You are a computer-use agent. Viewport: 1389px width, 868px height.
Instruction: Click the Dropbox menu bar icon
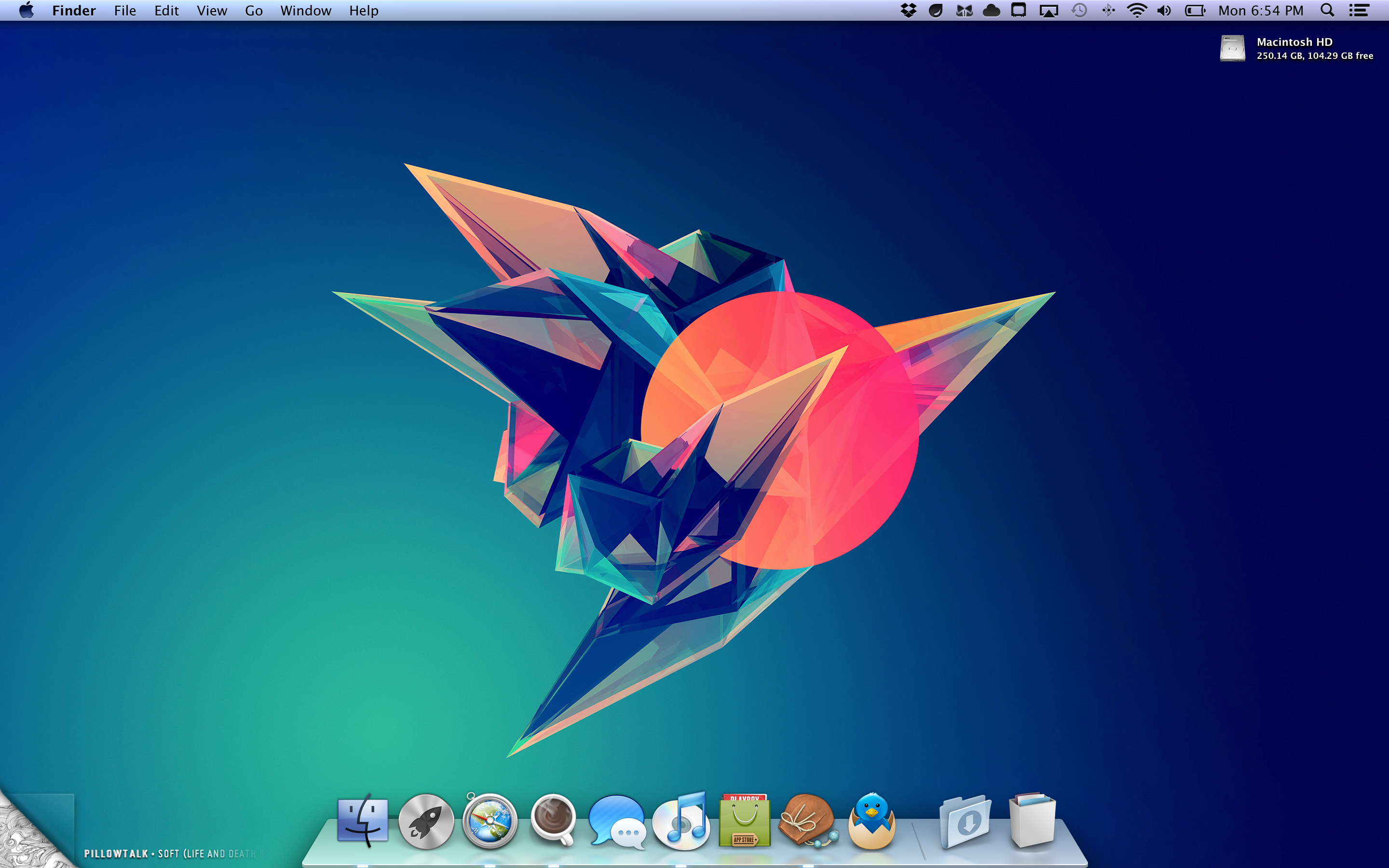click(908, 10)
